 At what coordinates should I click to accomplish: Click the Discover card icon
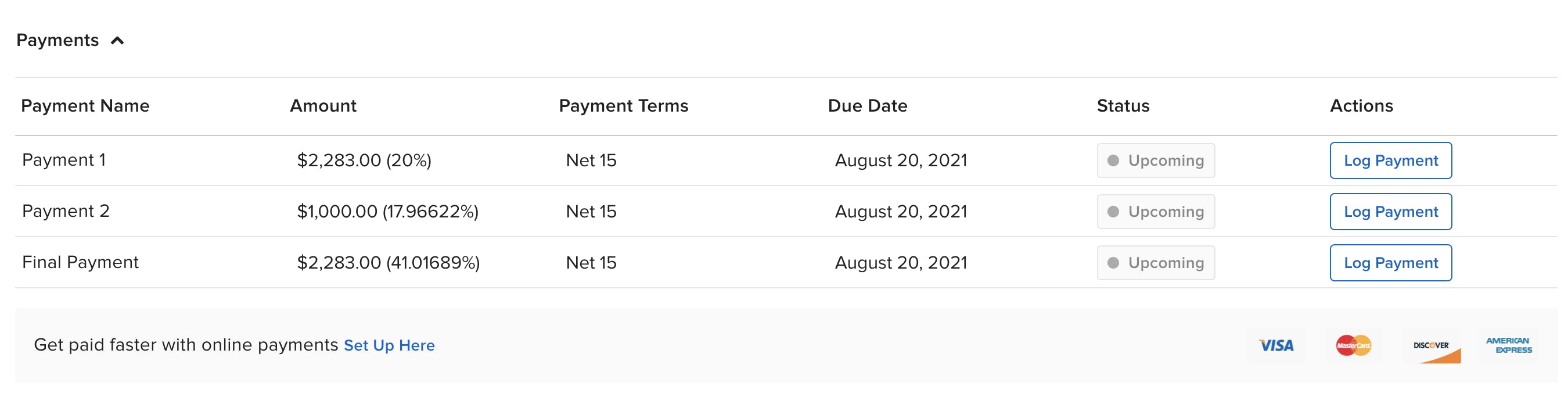coord(1431,346)
